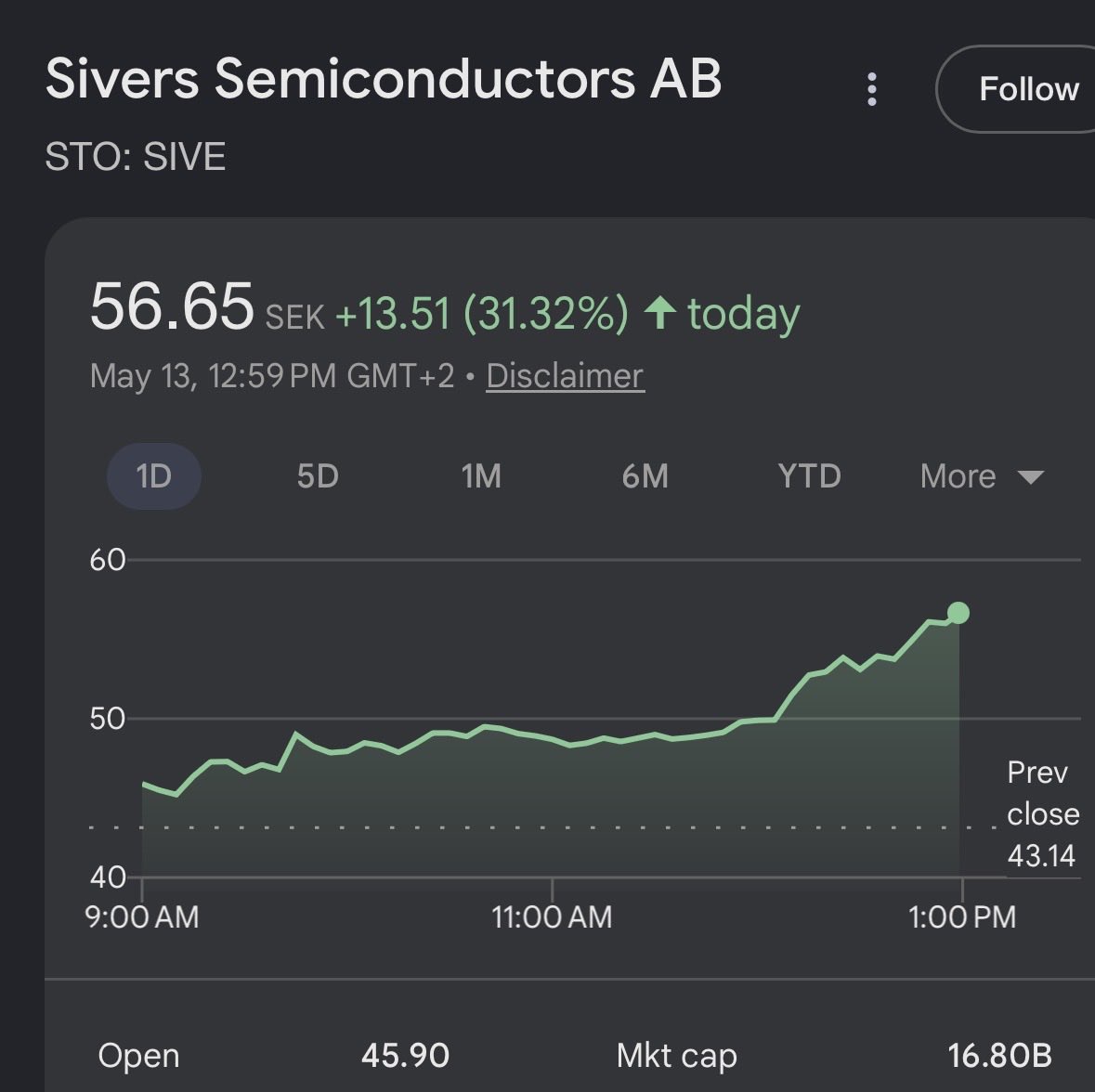This screenshot has height=1092, width=1095.
Task: Click the Sivers Semiconductors AB title
Action: 384,78
